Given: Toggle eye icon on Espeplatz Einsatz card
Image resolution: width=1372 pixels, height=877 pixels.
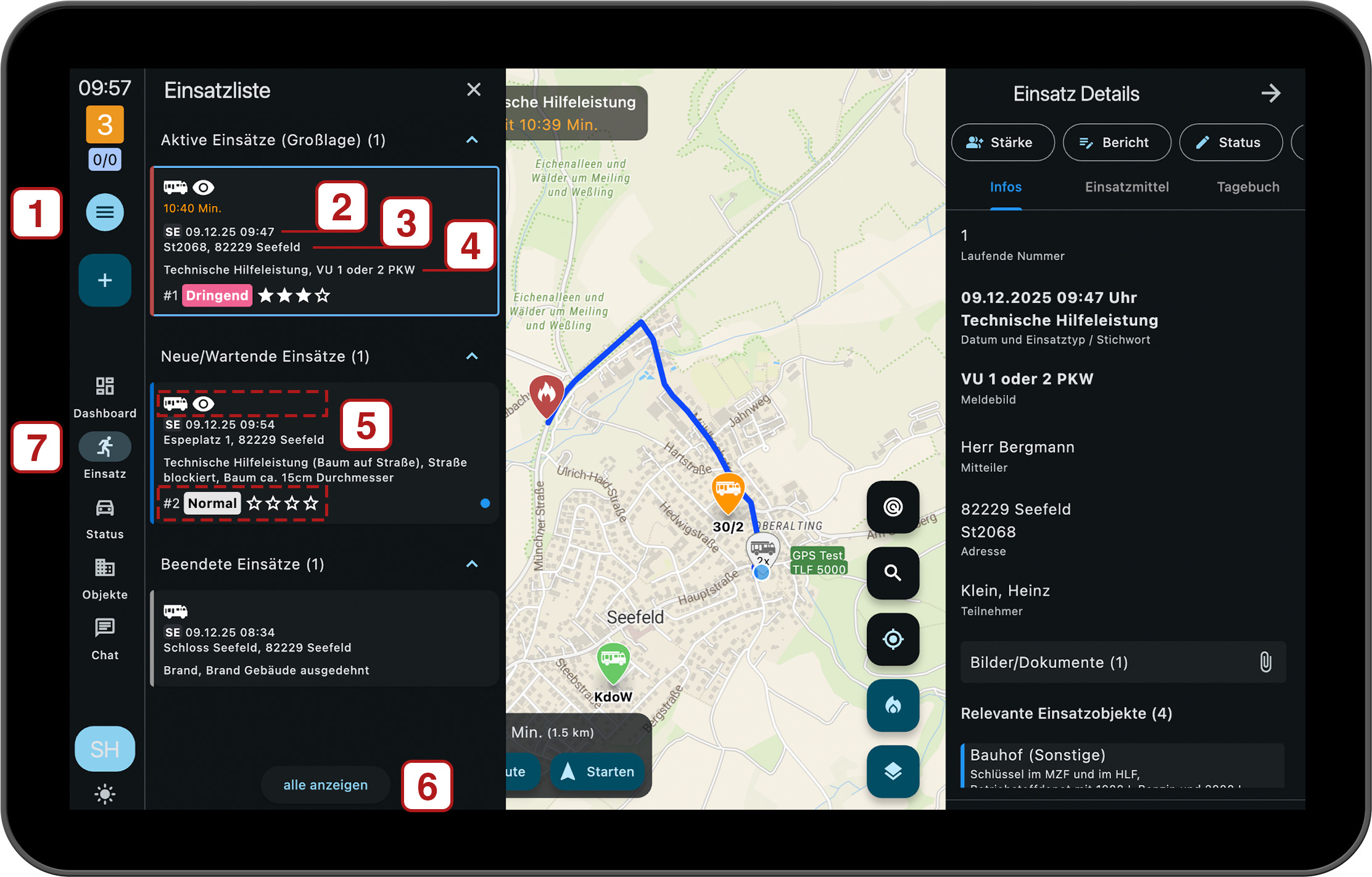Looking at the screenshot, I should (204, 404).
